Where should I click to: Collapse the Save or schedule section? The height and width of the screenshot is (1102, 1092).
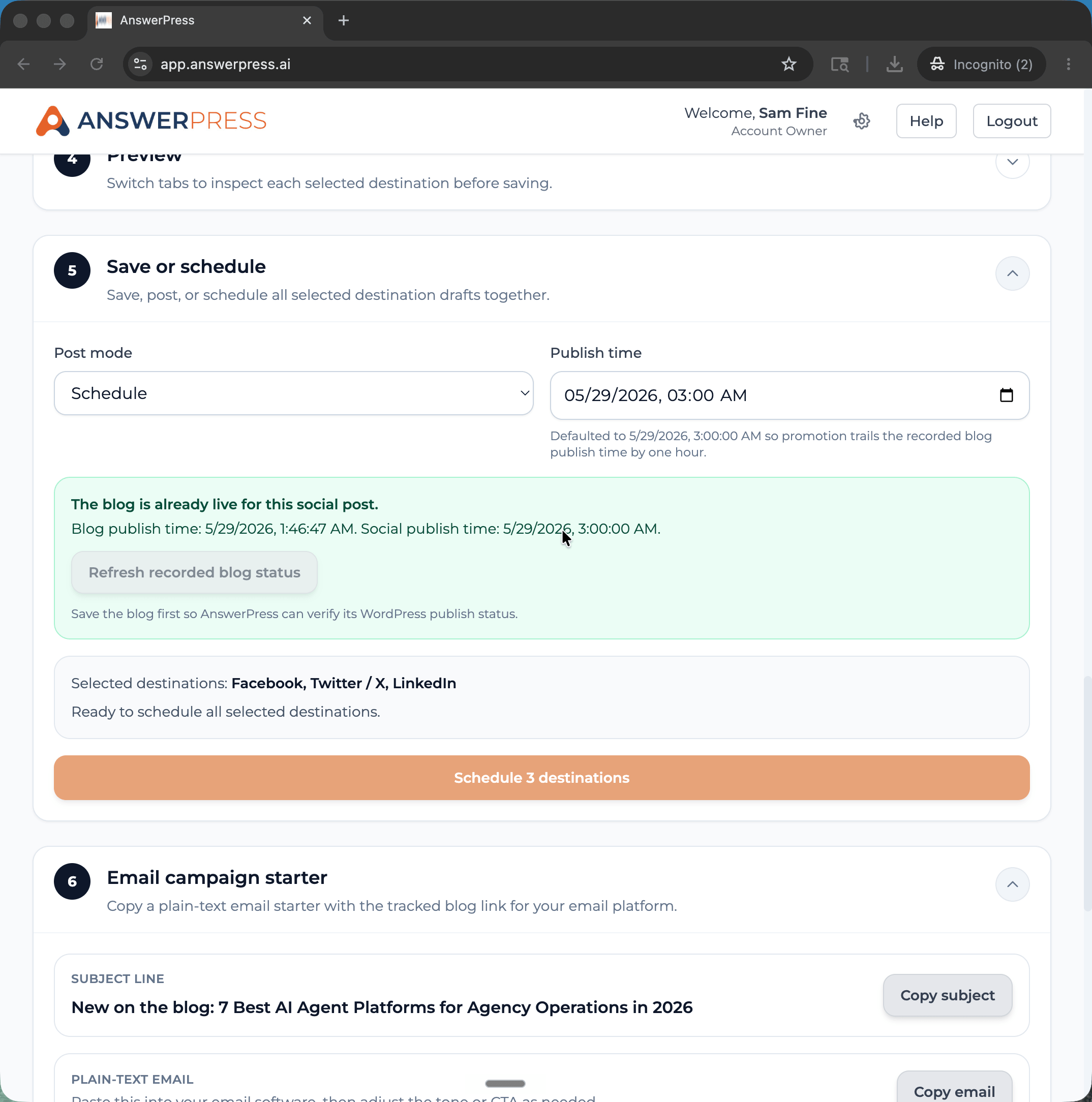pyautogui.click(x=1012, y=274)
